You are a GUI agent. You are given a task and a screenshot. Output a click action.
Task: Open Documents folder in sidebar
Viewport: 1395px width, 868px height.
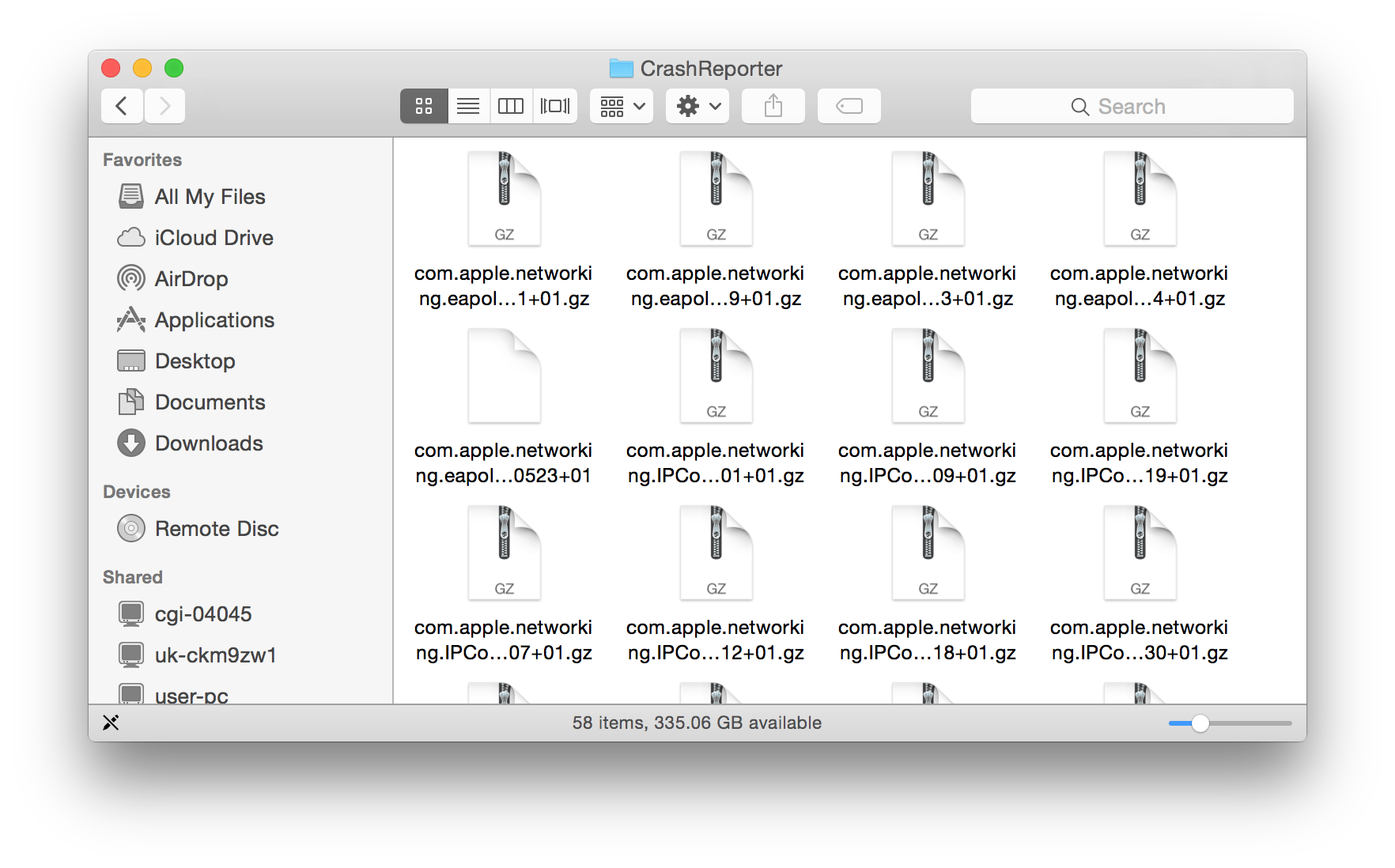(240, 402)
